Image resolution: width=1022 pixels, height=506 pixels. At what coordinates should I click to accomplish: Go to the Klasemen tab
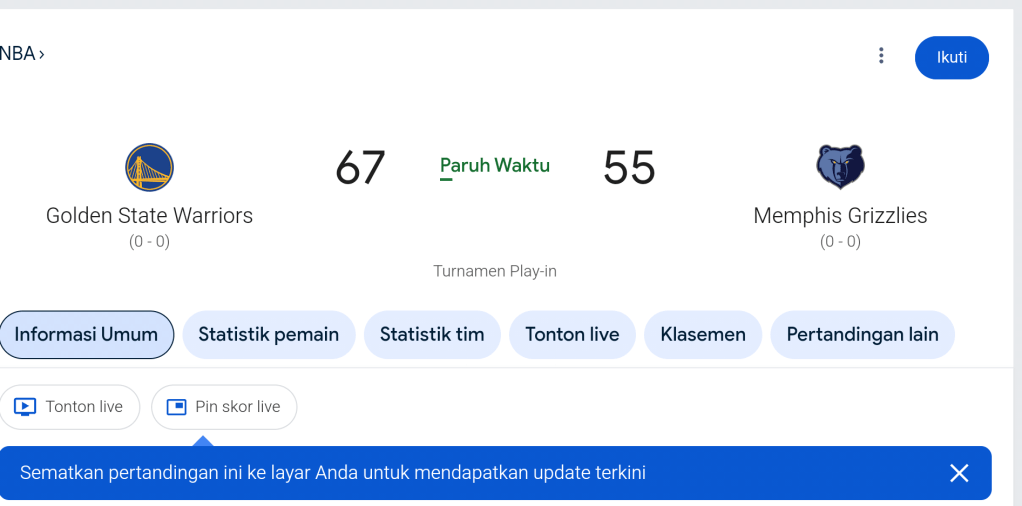[x=703, y=335]
